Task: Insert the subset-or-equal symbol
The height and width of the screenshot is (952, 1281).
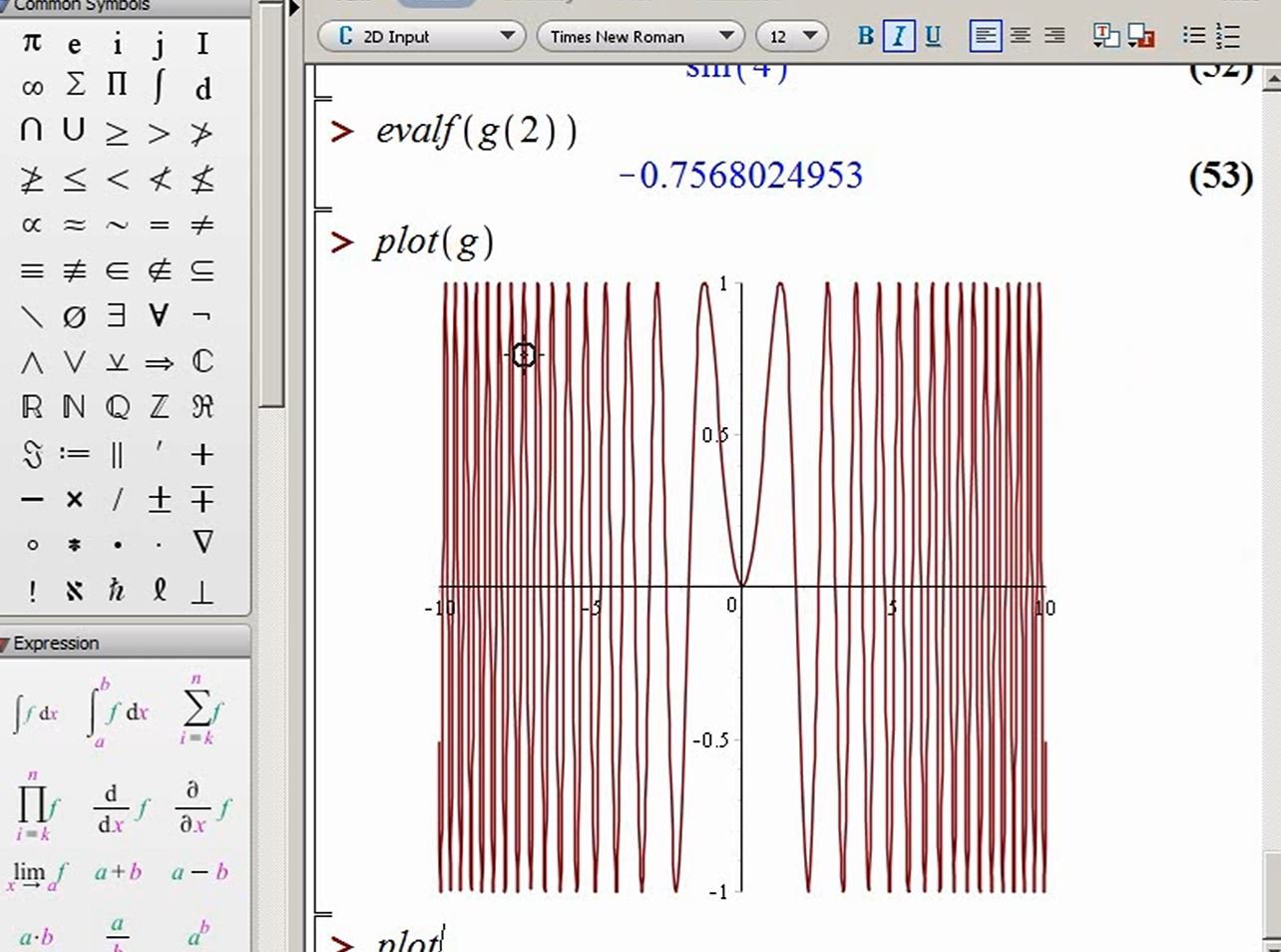Action: [x=203, y=270]
